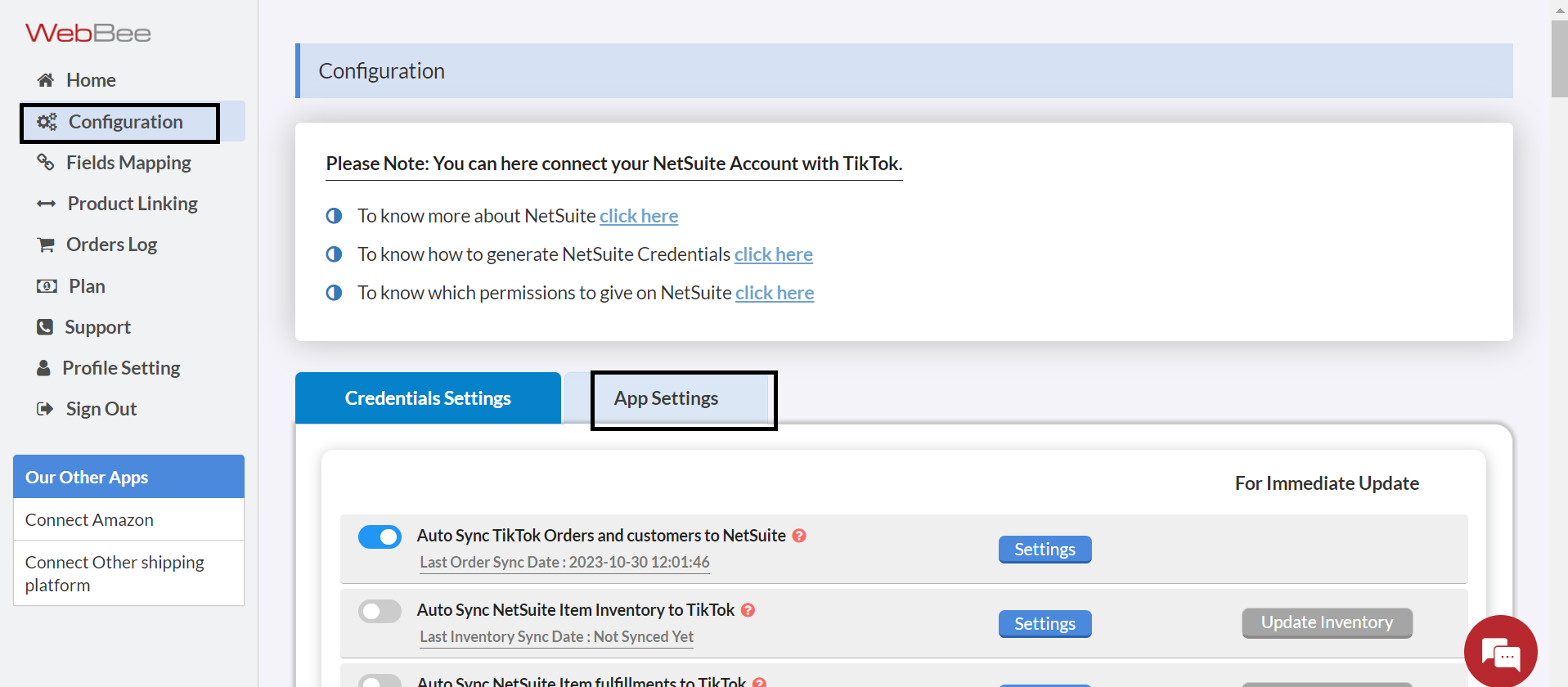This screenshot has height=687, width=1568.
Task: Open Settings for TikTok Orders sync
Action: point(1045,550)
